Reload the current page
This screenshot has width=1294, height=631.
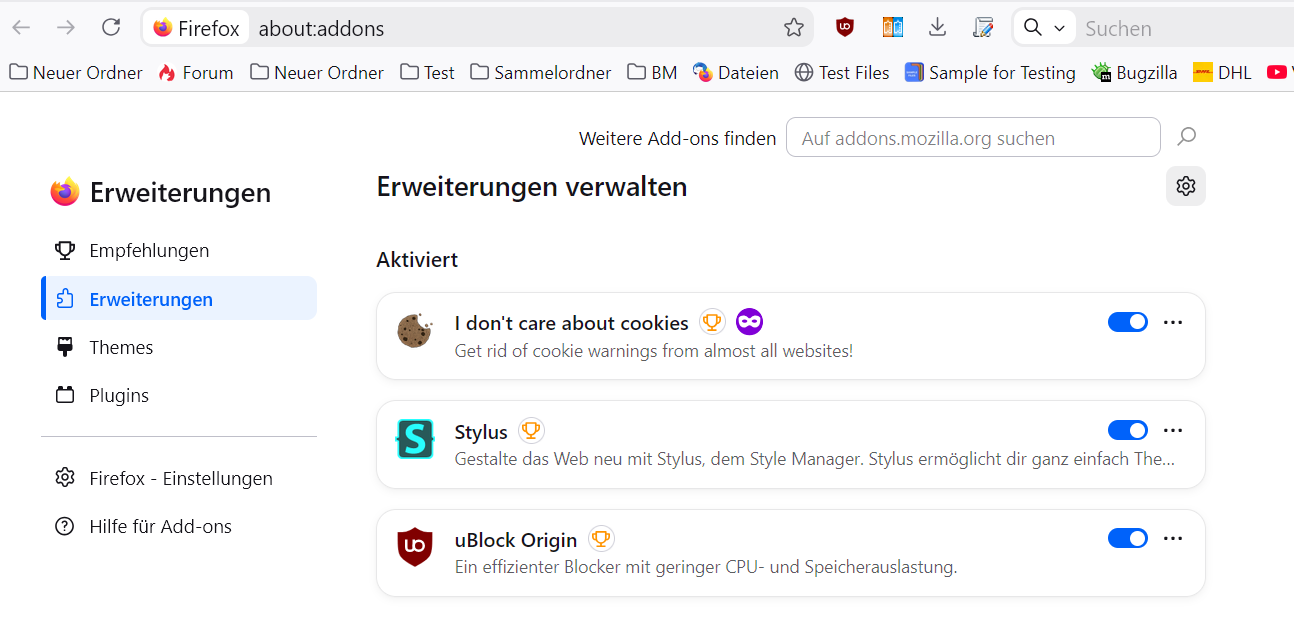(x=111, y=28)
